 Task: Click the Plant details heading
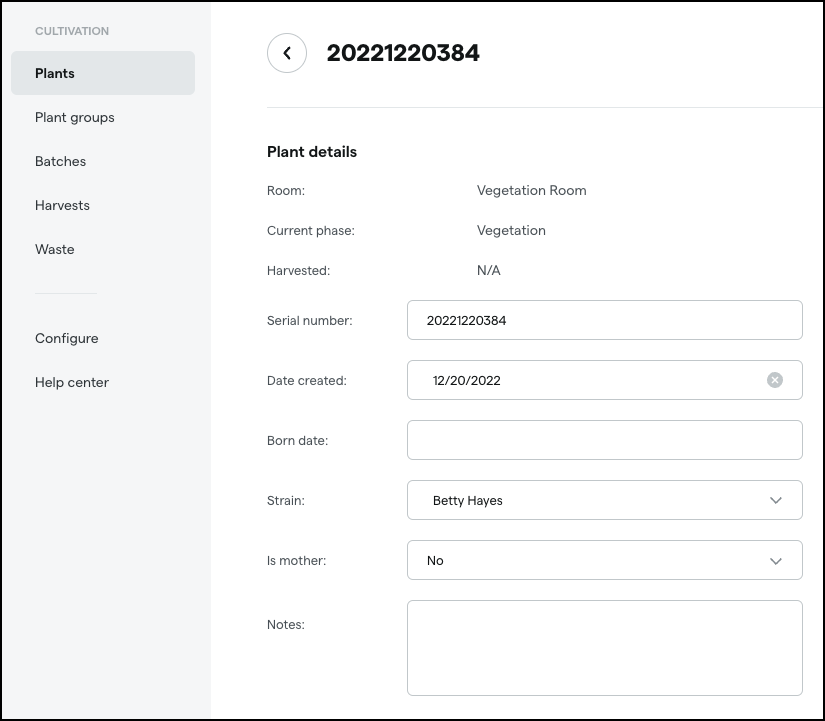(312, 152)
